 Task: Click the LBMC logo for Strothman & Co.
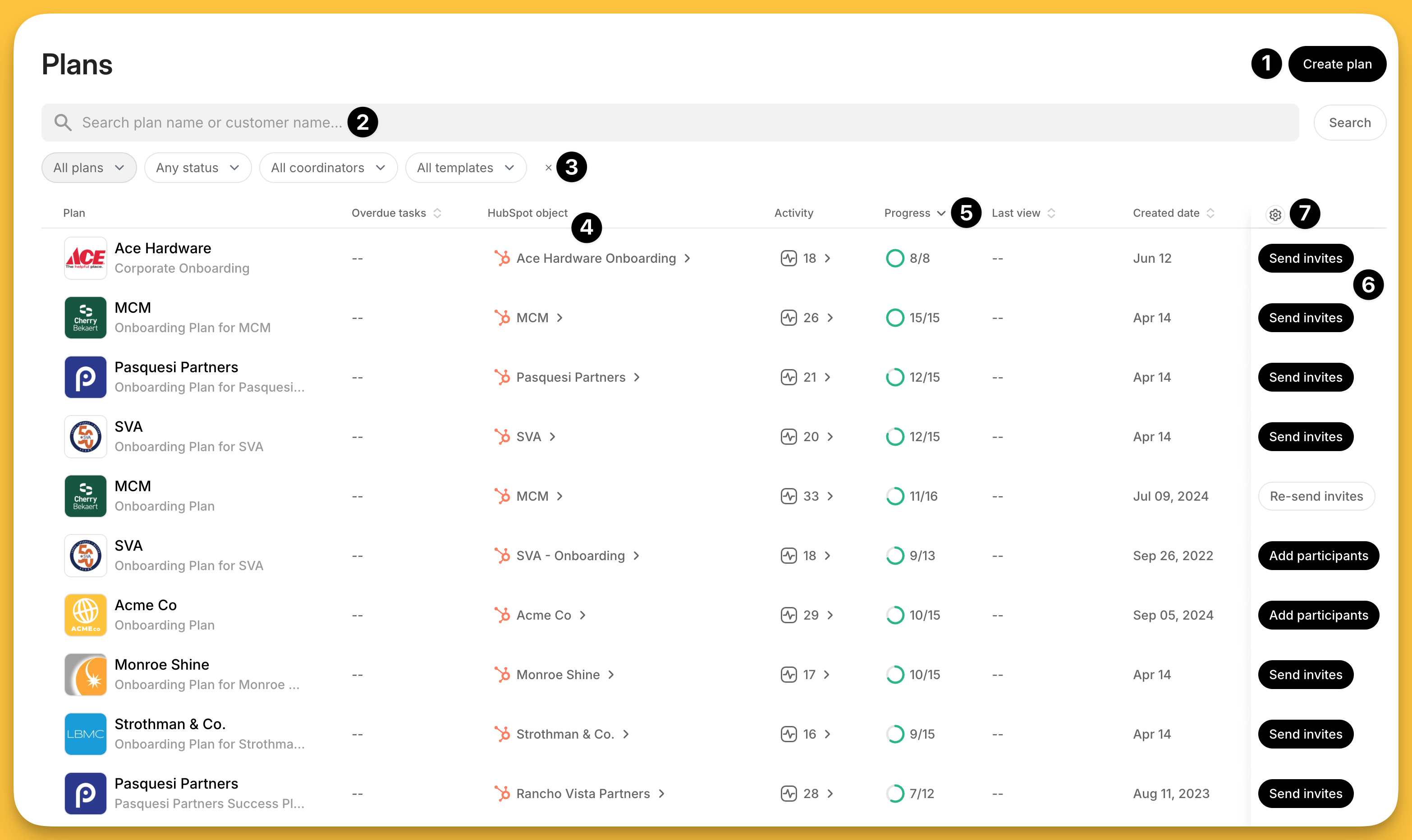pyautogui.click(x=86, y=734)
